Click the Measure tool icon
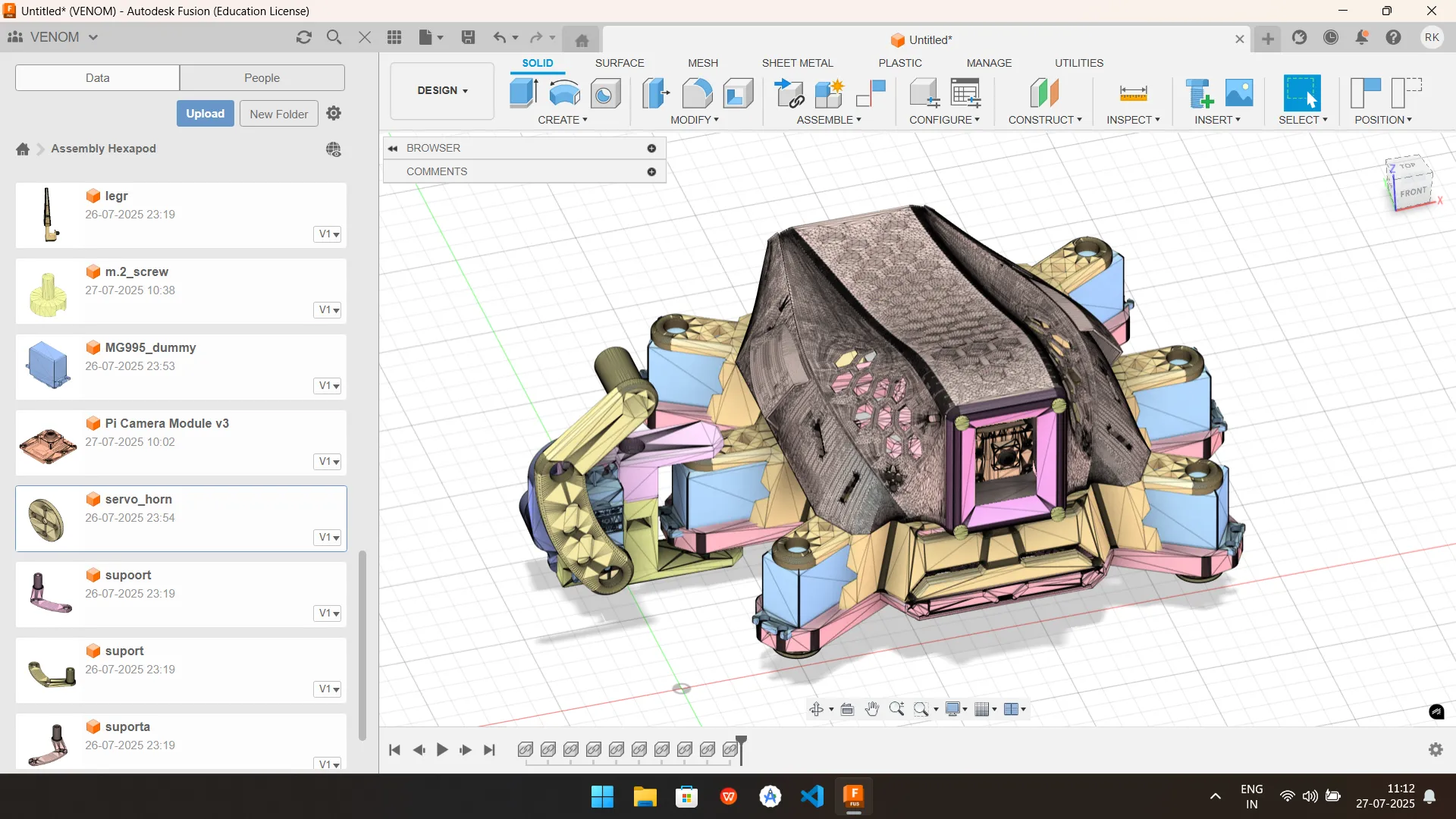 point(1133,93)
